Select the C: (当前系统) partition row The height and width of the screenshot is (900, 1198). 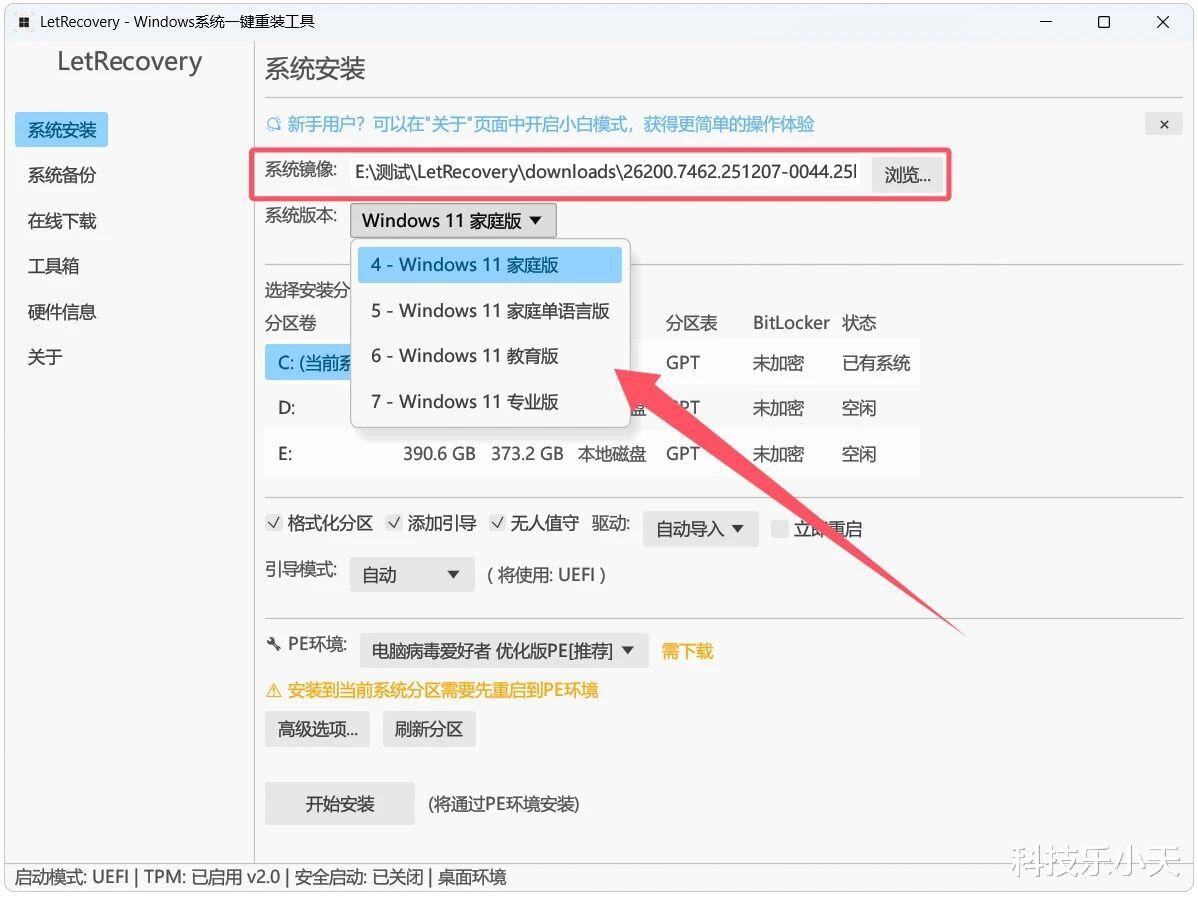coord(592,363)
